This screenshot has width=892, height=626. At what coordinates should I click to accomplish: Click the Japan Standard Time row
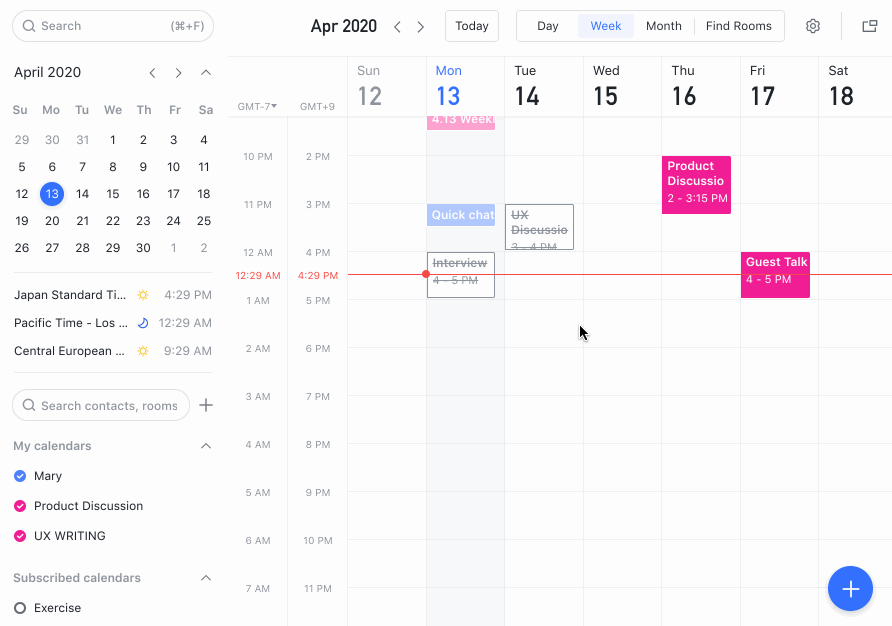coord(113,295)
